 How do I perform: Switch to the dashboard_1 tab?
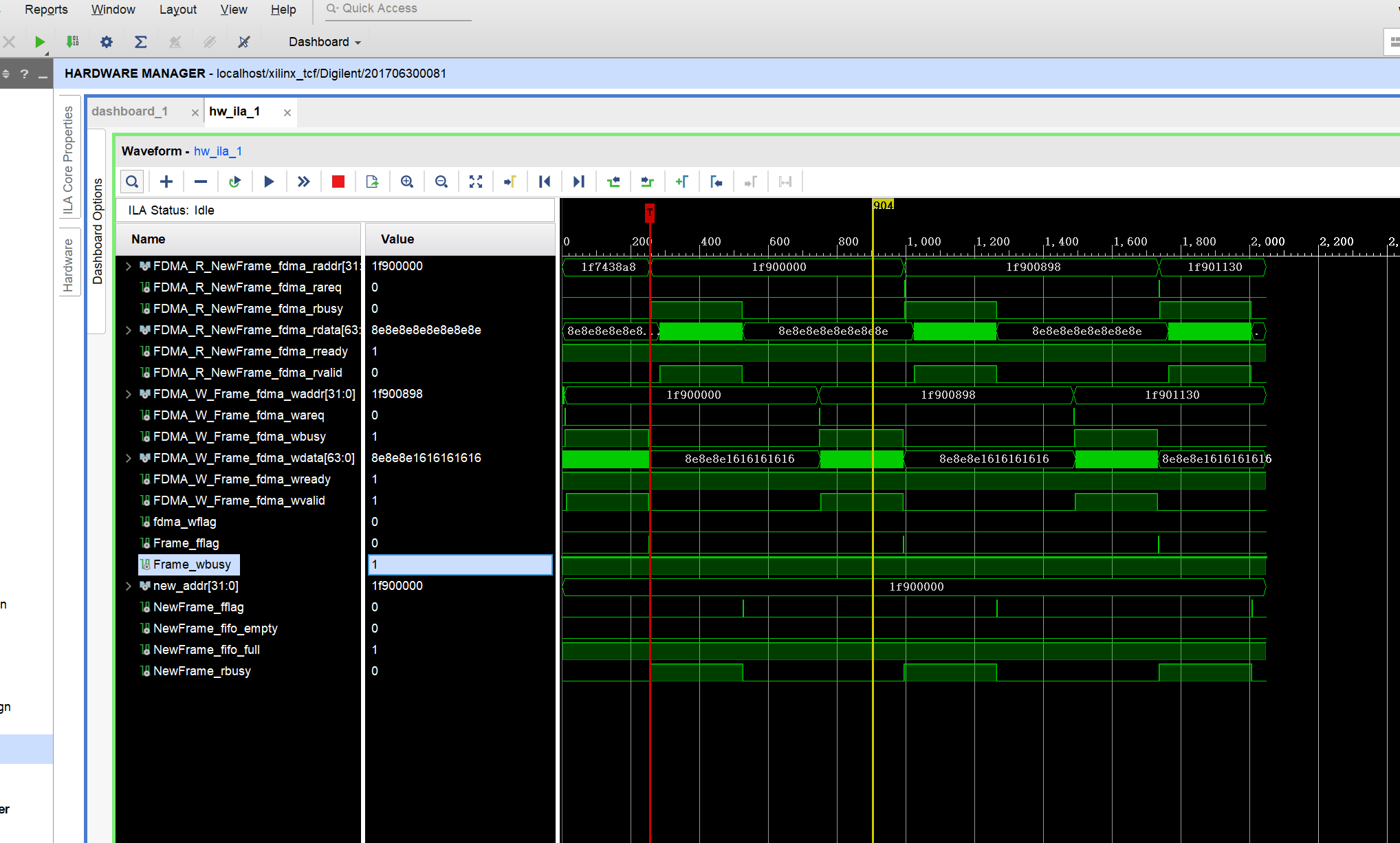click(130, 111)
